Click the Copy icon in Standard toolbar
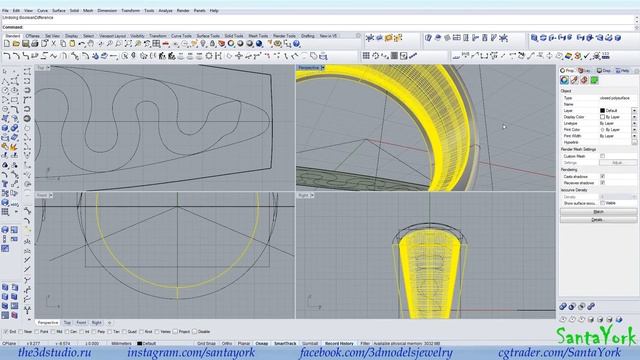 pos(63,44)
